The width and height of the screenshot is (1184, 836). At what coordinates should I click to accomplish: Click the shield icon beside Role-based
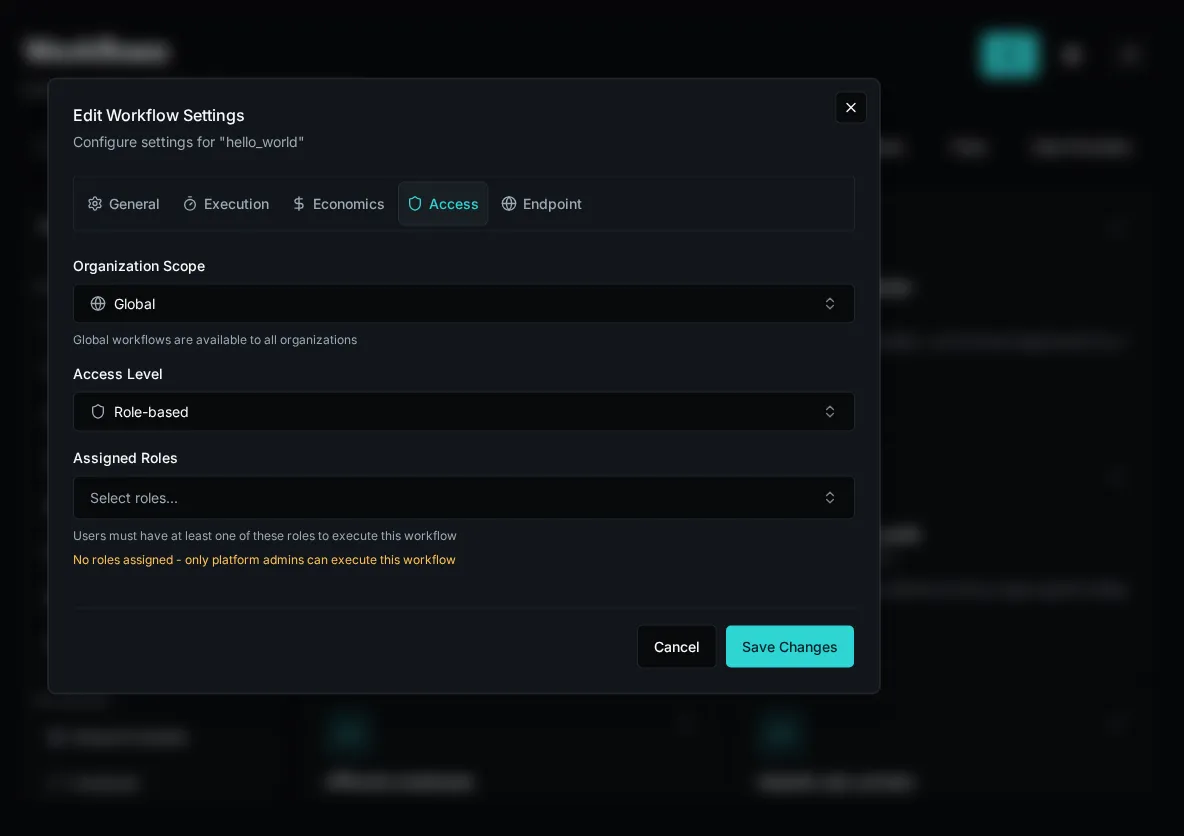point(98,412)
